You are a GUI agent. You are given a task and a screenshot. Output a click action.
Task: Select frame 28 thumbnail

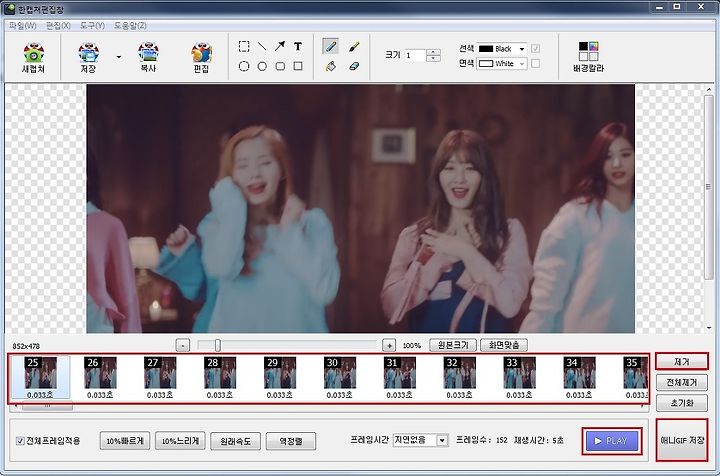click(219, 377)
